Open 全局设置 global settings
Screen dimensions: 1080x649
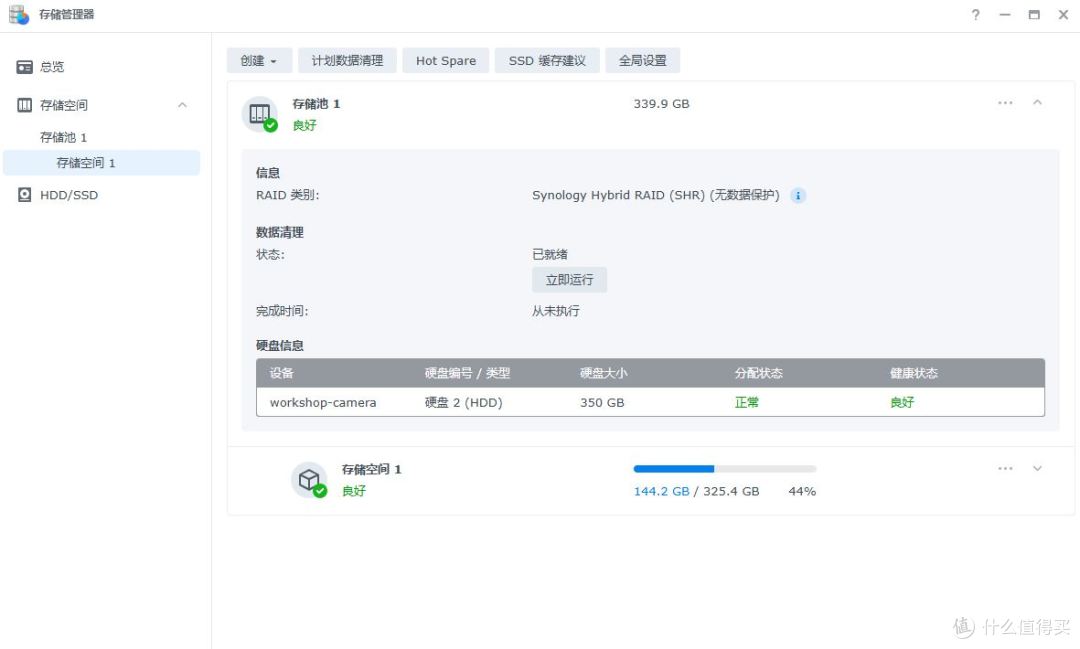click(643, 61)
